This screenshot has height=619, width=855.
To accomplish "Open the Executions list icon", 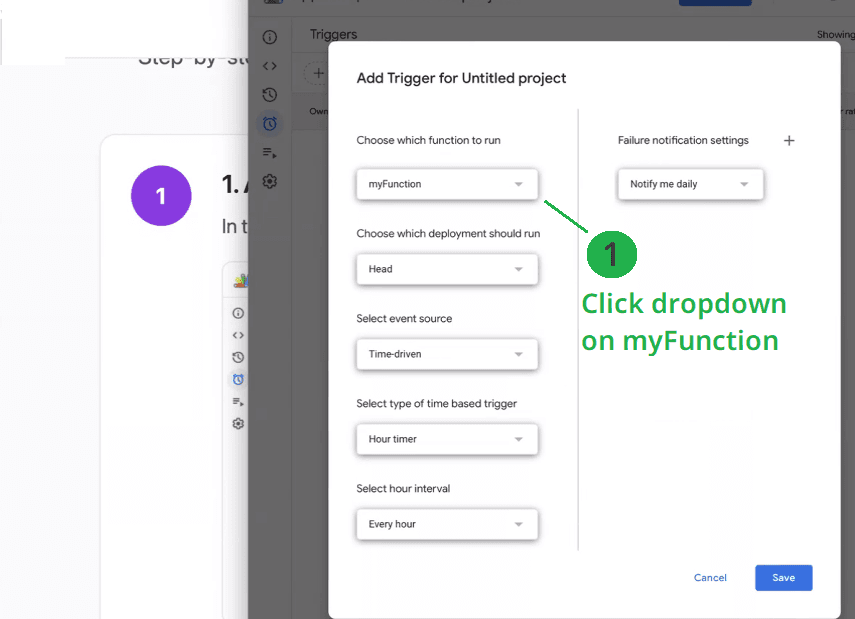I will 268,152.
